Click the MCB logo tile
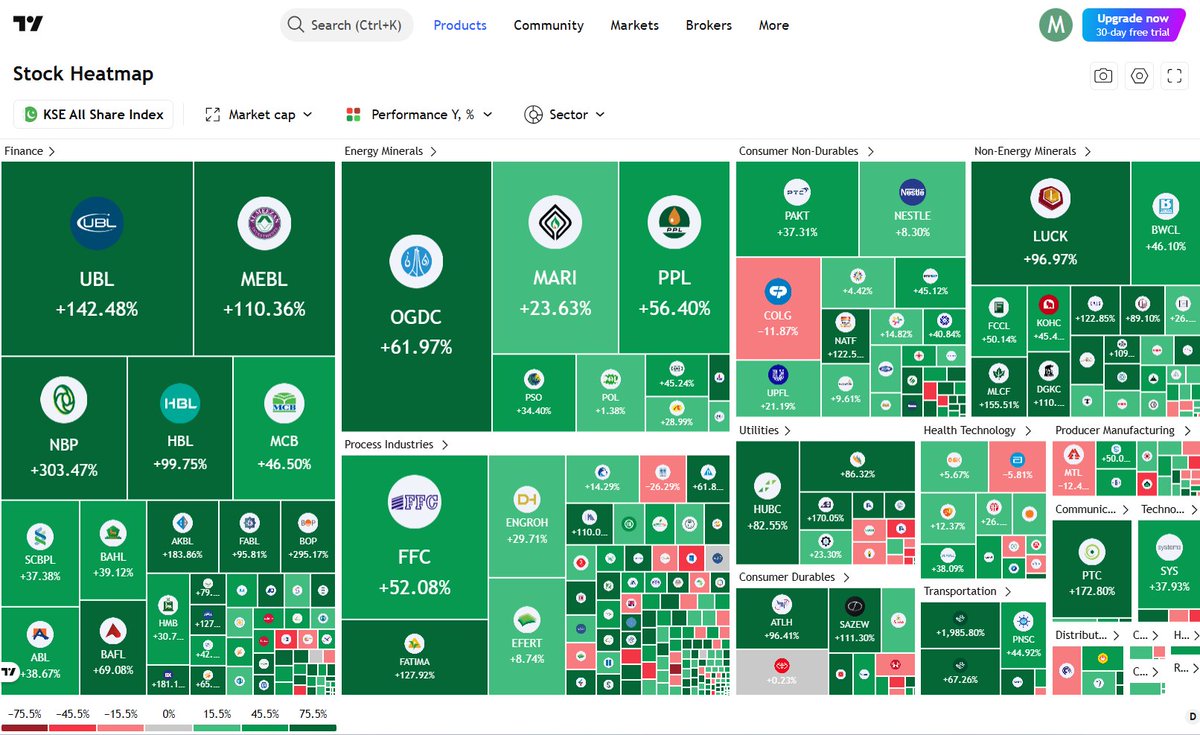This screenshot has height=735, width=1200. click(x=283, y=404)
